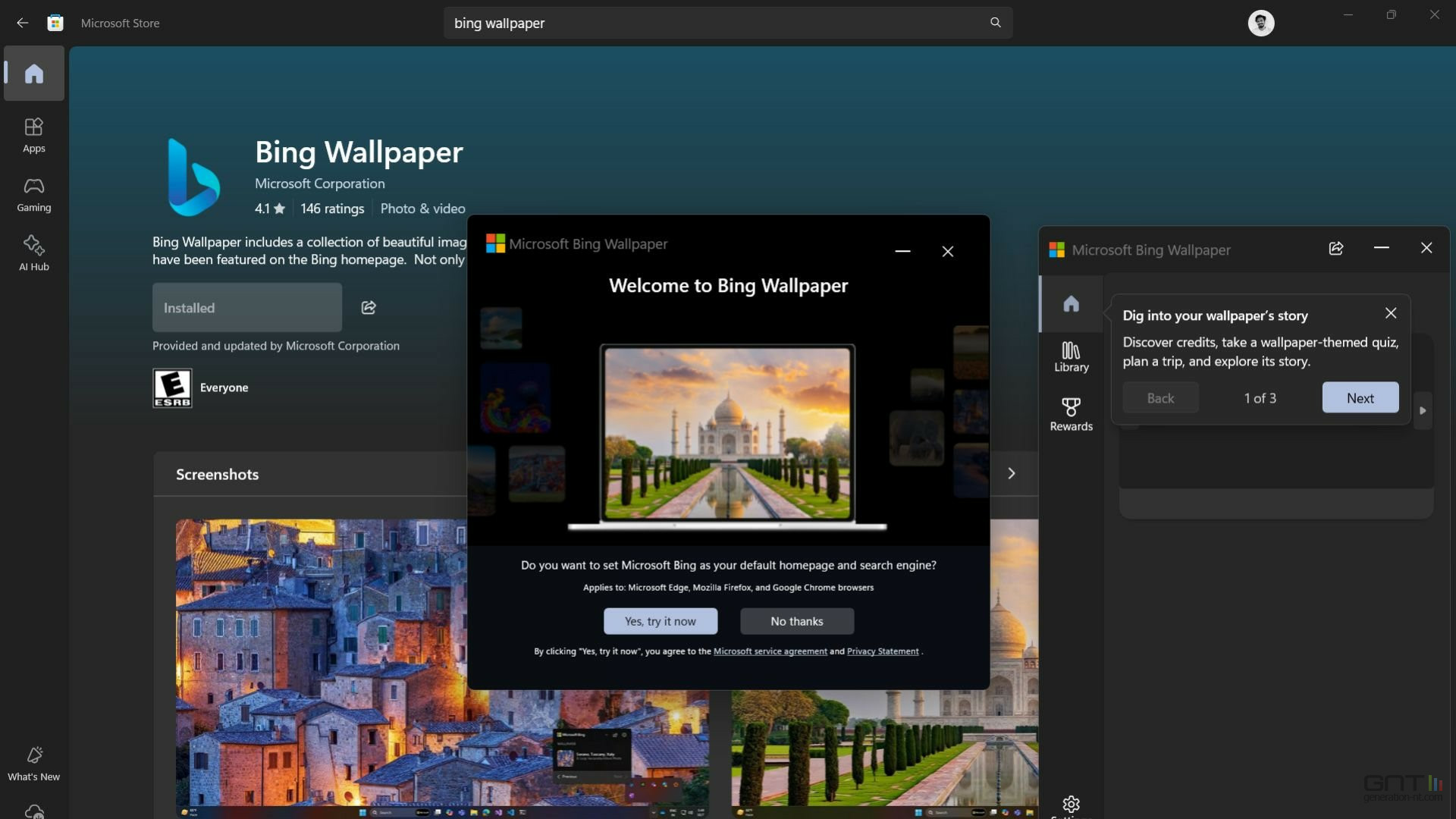
Task: Click share icon in Bing Wallpaper titlebar
Action: [x=1335, y=248]
